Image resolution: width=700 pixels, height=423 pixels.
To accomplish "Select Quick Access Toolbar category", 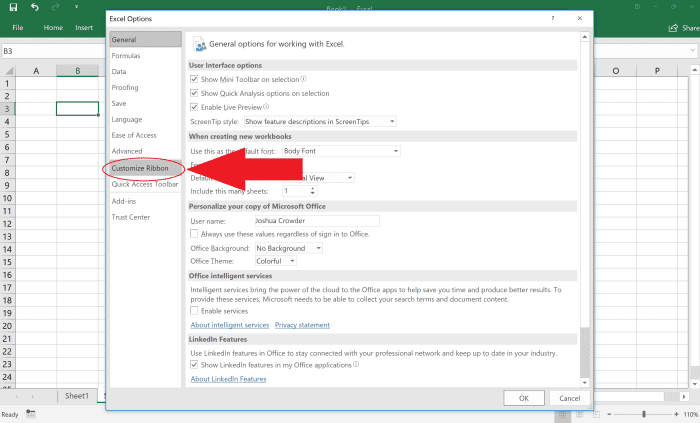I will (146, 184).
